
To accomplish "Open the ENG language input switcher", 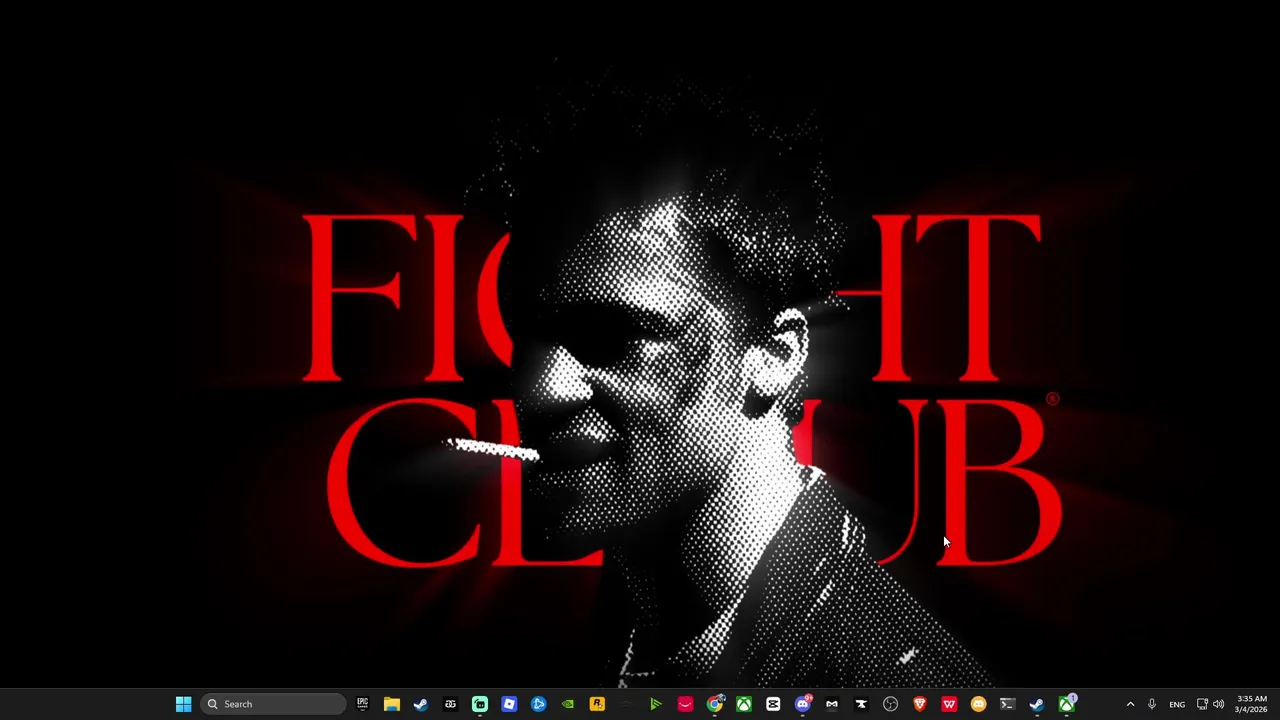I will coord(1177,704).
